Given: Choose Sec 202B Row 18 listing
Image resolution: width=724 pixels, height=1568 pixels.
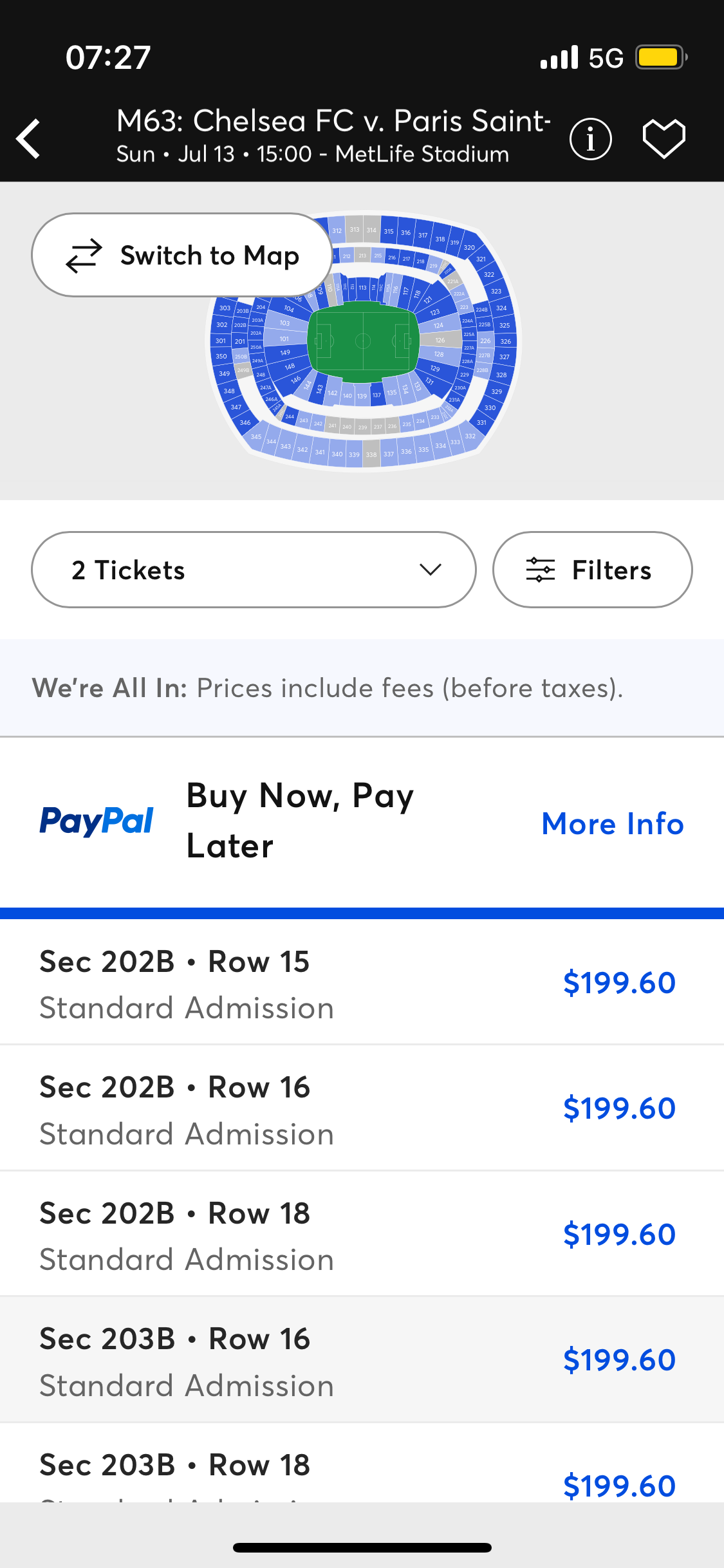Looking at the screenshot, I should [x=362, y=1234].
